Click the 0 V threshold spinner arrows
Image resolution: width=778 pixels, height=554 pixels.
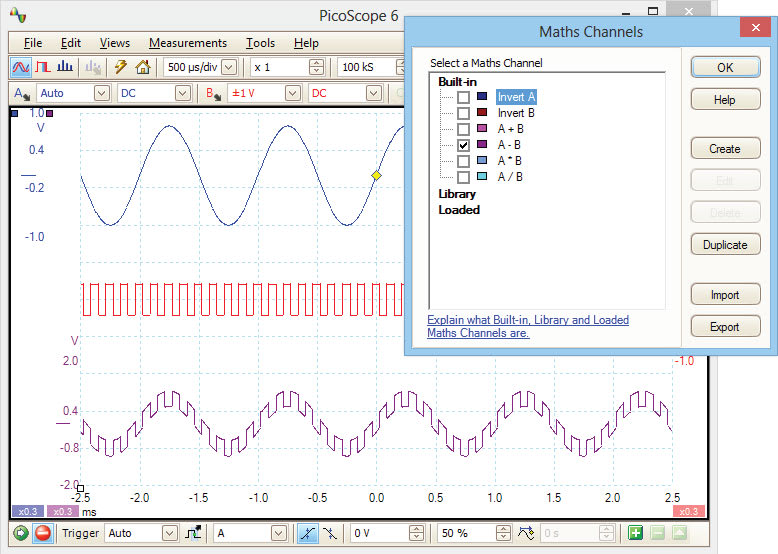pyautogui.click(x=416, y=533)
